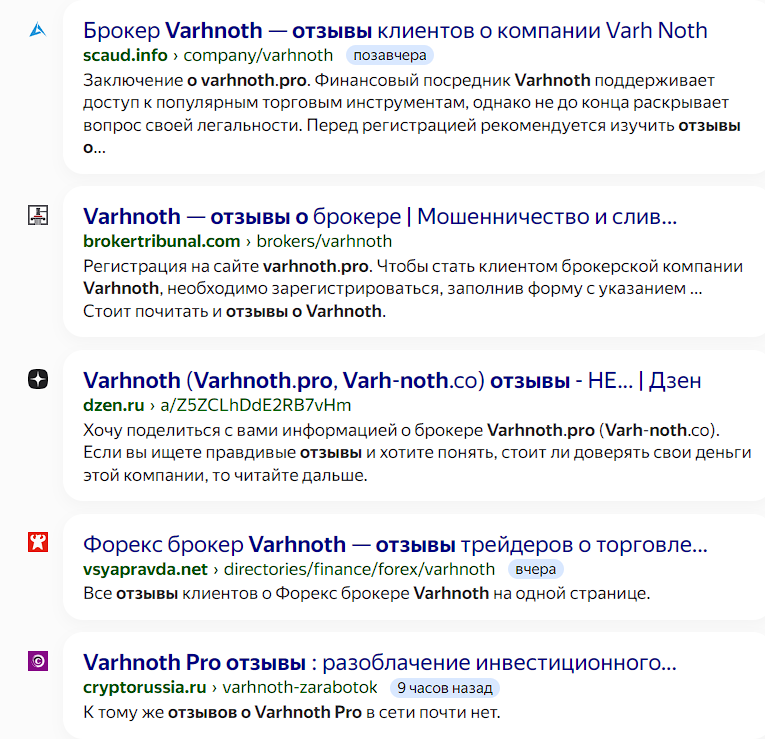Open 'Varhnoth Pro отзывы: разоблачение' result
Viewport: 765px width, 739px height.
380,662
